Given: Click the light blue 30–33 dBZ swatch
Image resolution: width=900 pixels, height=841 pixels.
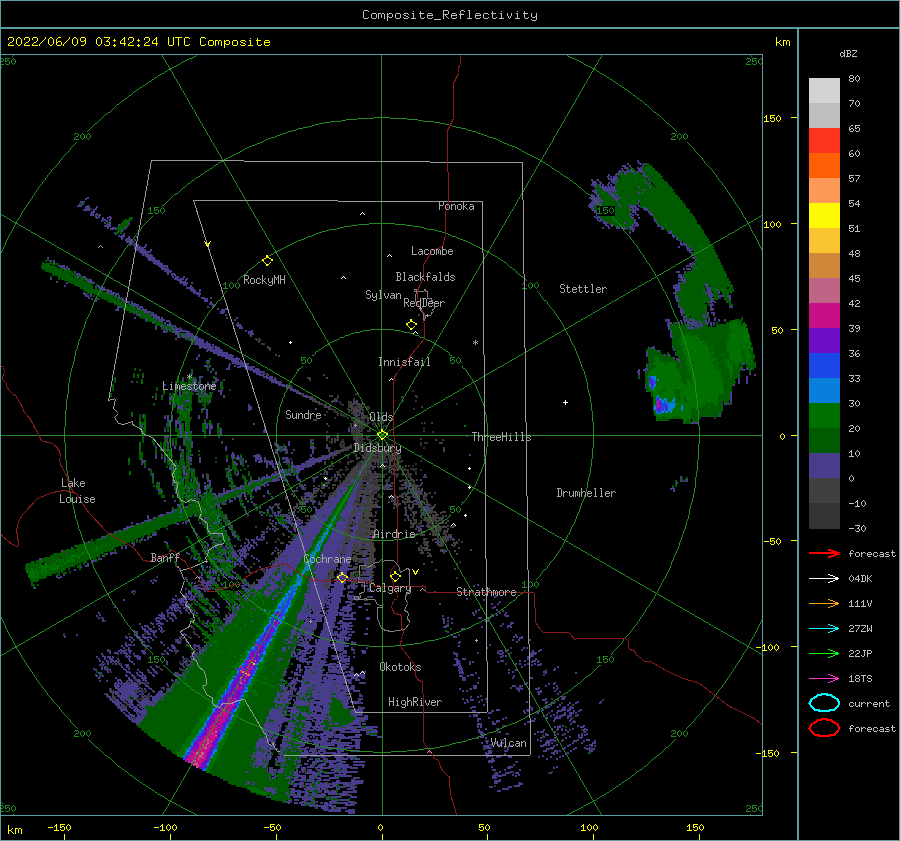Looking at the screenshot, I should click(824, 391).
